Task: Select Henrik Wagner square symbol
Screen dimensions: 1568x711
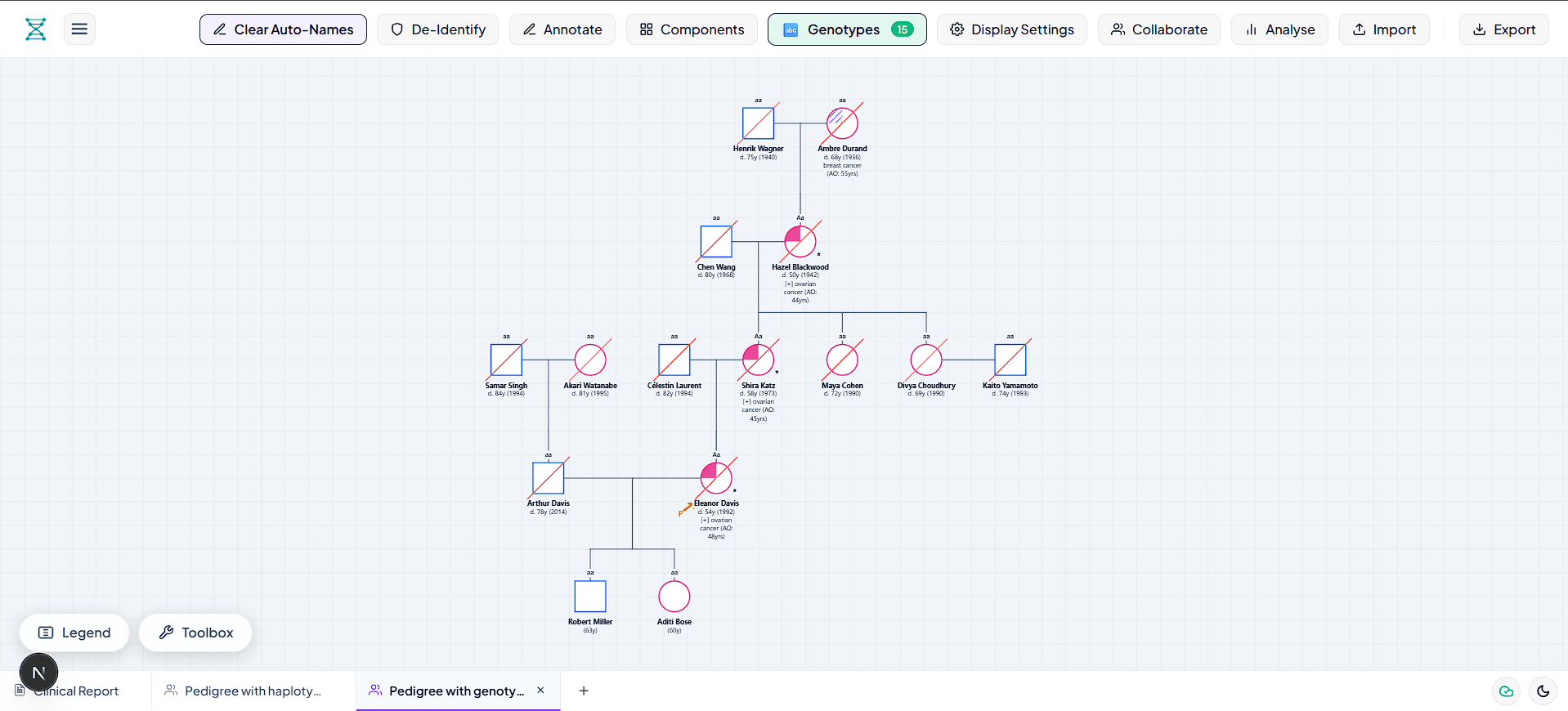Action: pos(758,123)
